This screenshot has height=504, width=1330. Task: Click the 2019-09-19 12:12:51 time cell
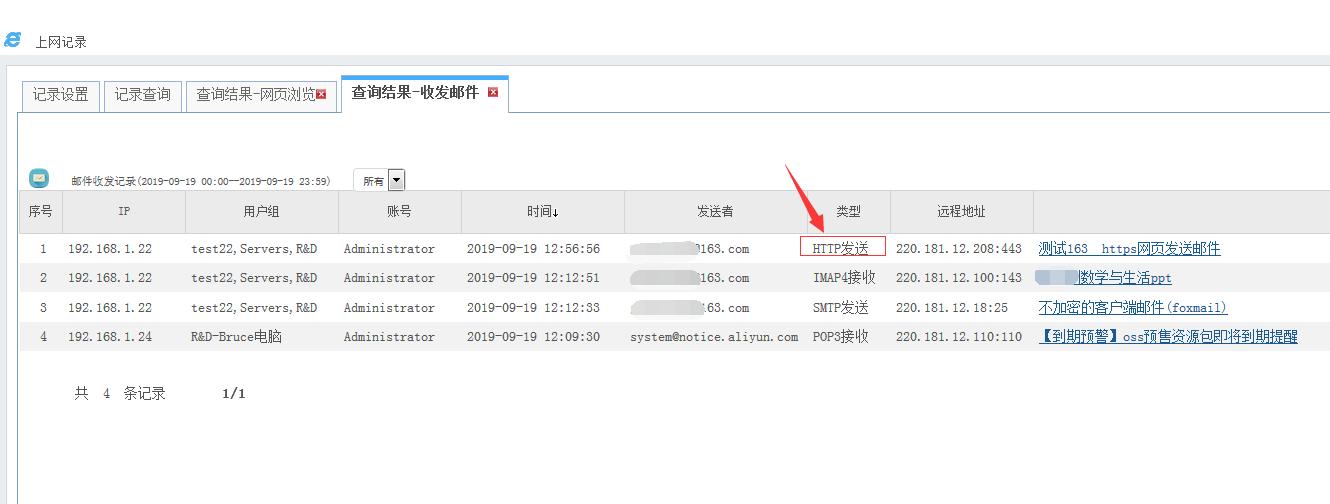[x=534, y=278]
